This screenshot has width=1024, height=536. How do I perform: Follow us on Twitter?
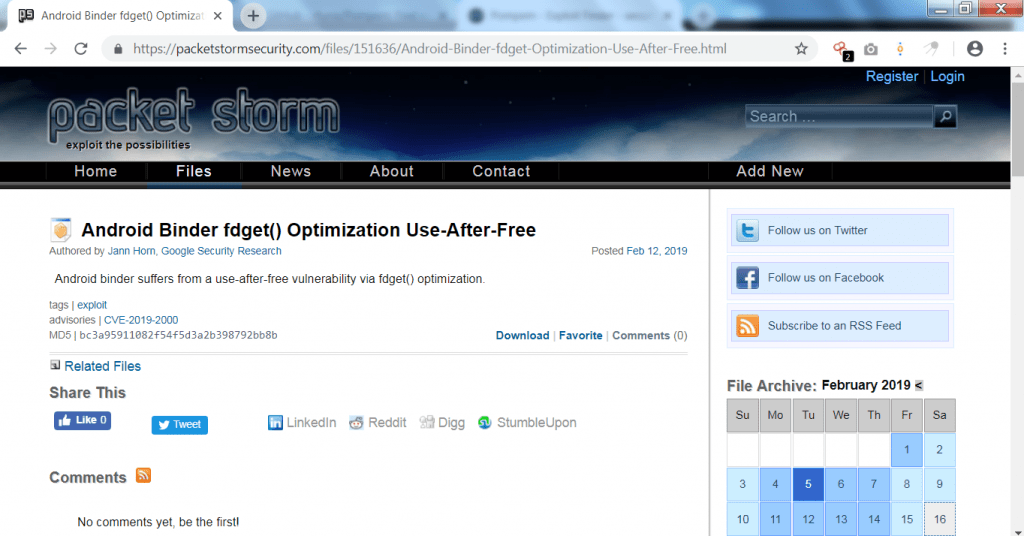(x=840, y=230)
